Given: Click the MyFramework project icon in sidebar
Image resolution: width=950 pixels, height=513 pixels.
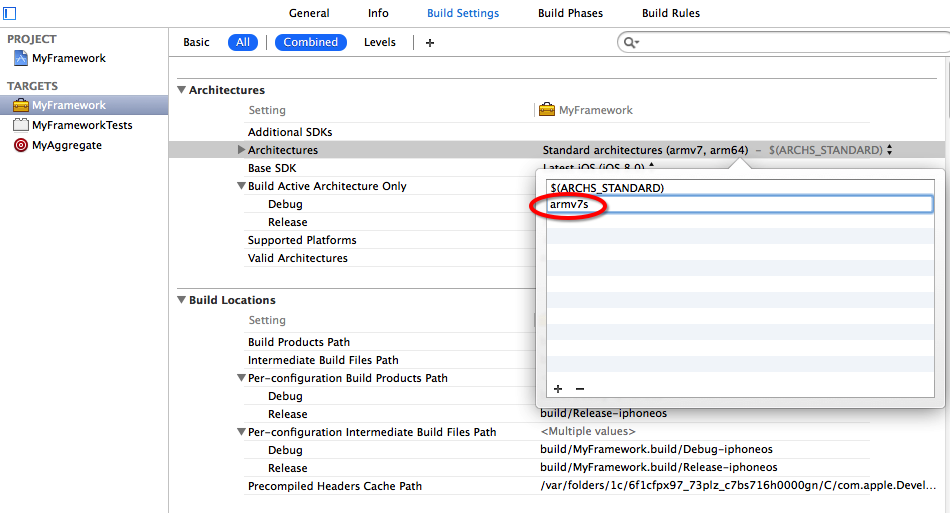Looking at the screenshot, I should pos(20,58).
